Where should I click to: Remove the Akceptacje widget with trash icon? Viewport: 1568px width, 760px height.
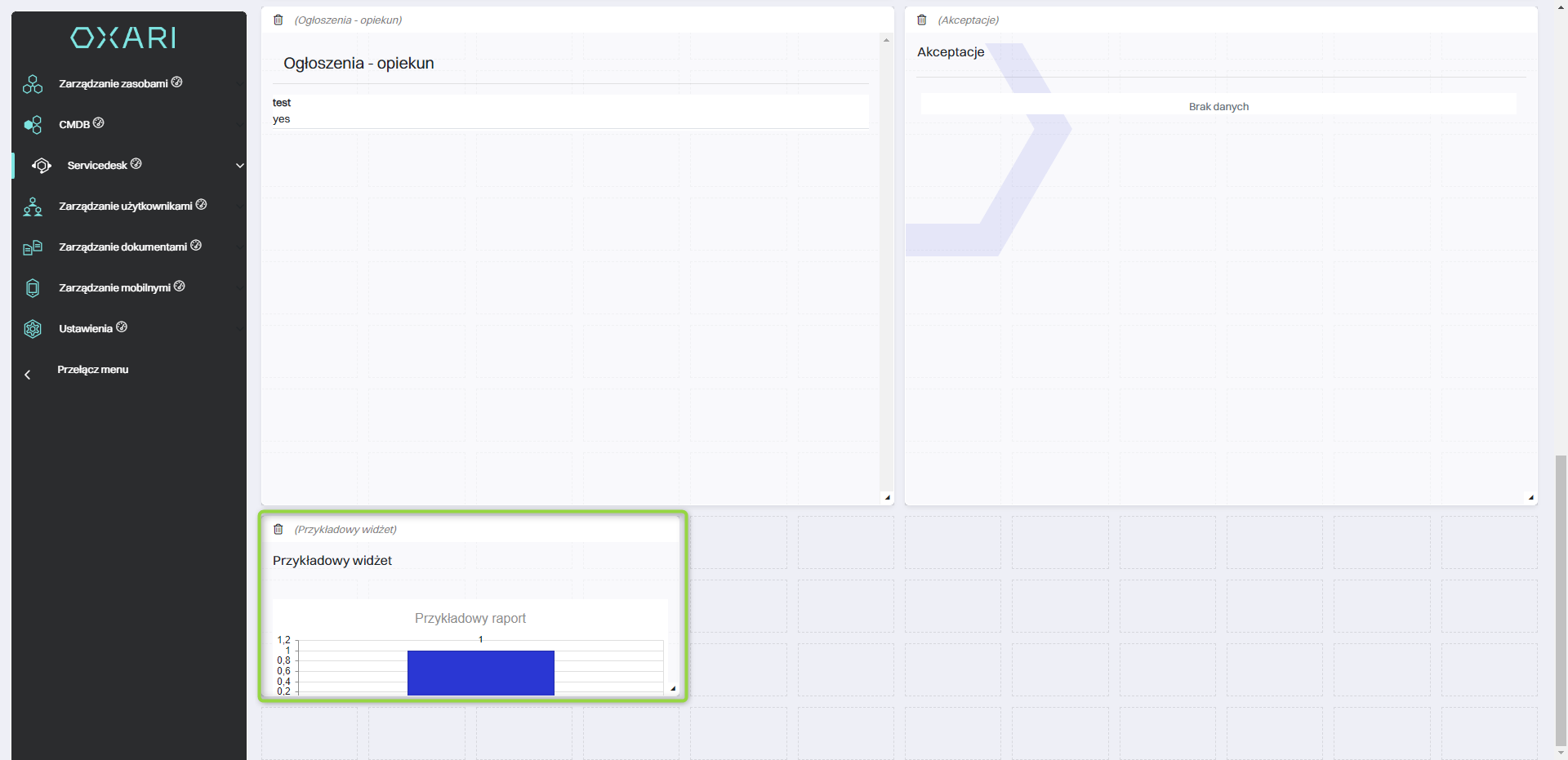[922, 20]
